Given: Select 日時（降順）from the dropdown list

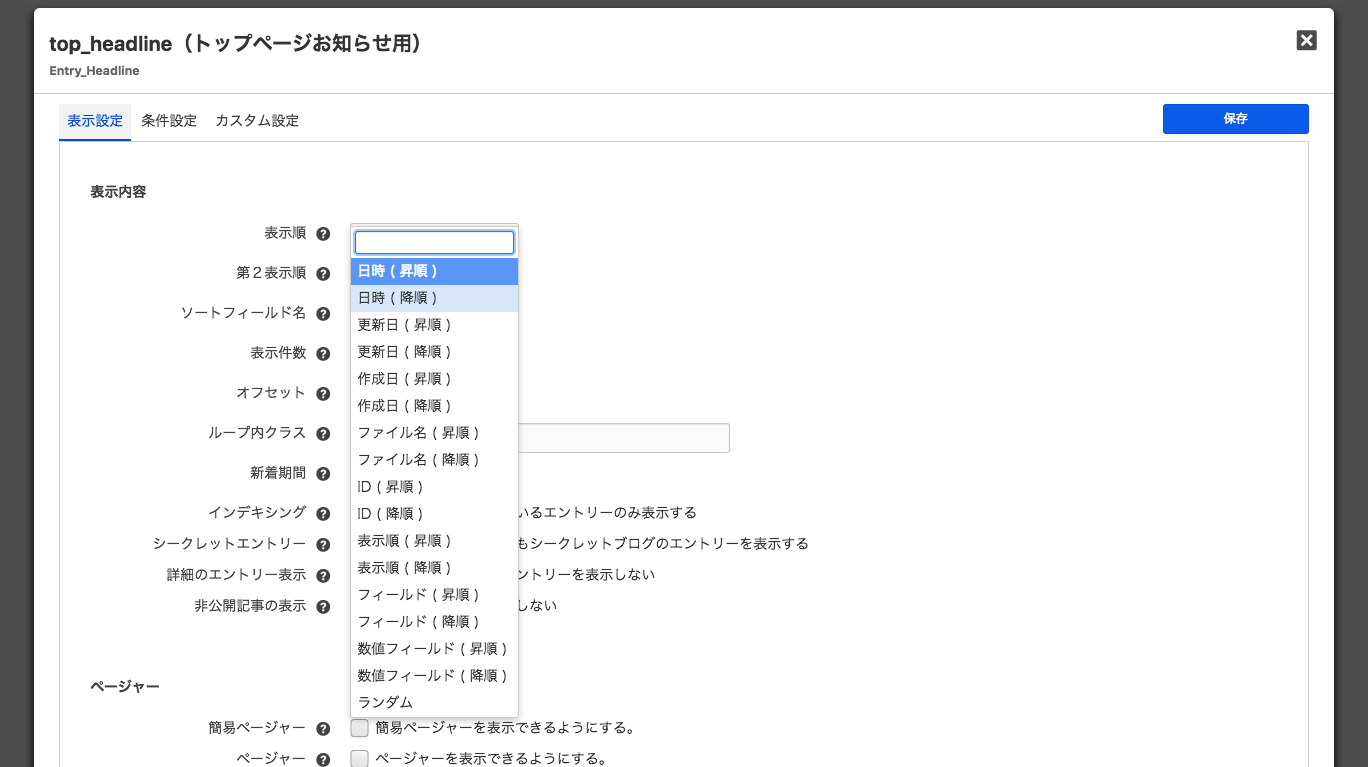Looking at the screenshot, I should [434, 298].
